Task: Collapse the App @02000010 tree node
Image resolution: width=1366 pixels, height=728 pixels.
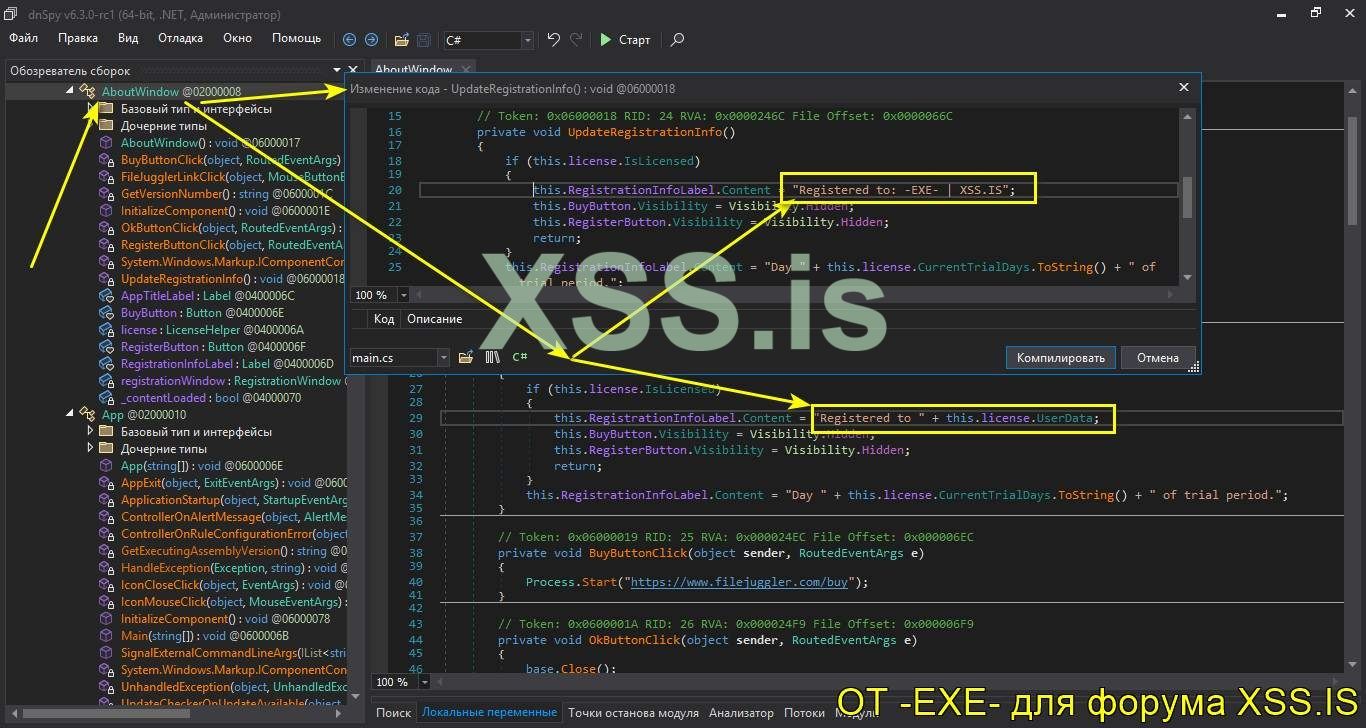Action: click(x=70, y=414)
